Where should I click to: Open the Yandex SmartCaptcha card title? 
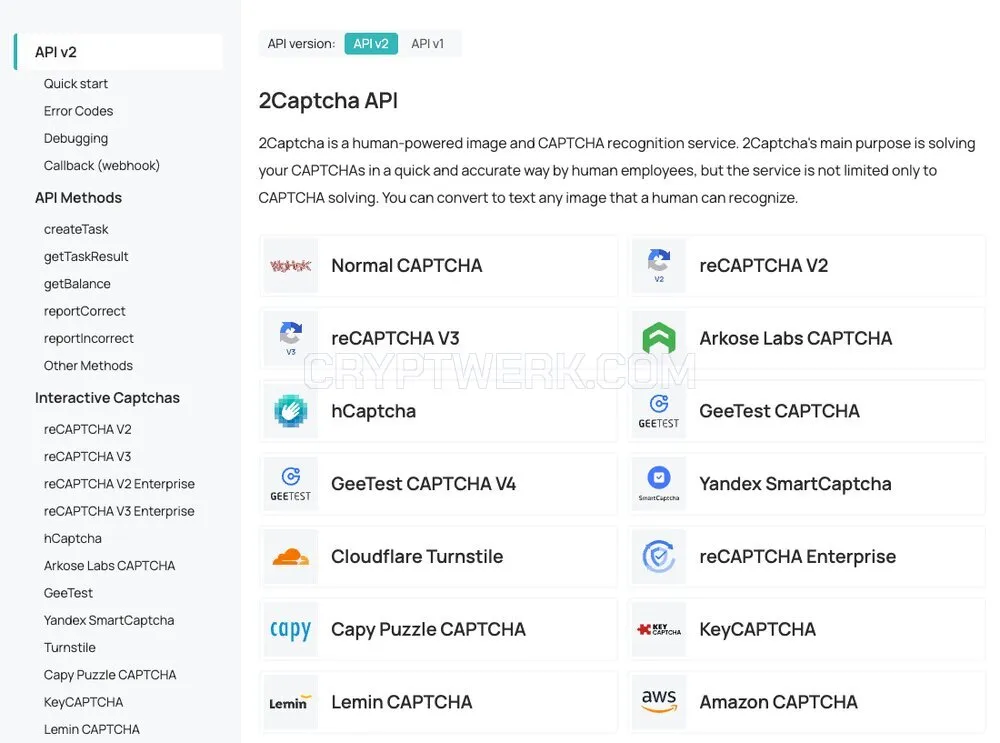point(795,484)
